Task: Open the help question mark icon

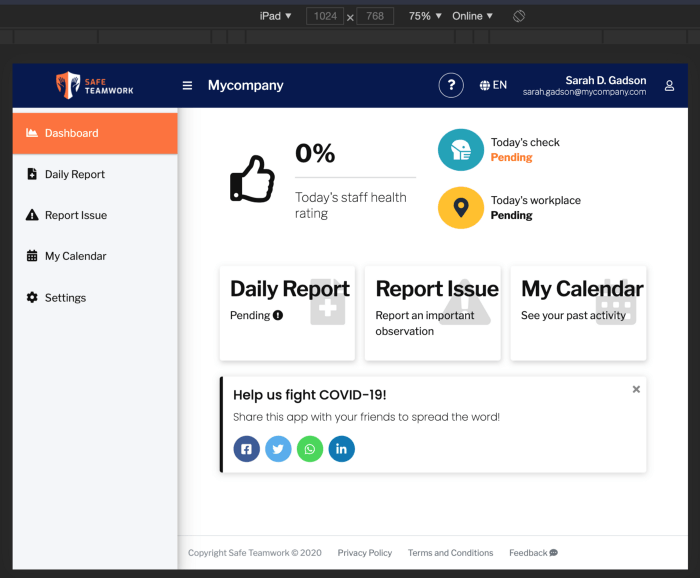Action: click(451, 86)
